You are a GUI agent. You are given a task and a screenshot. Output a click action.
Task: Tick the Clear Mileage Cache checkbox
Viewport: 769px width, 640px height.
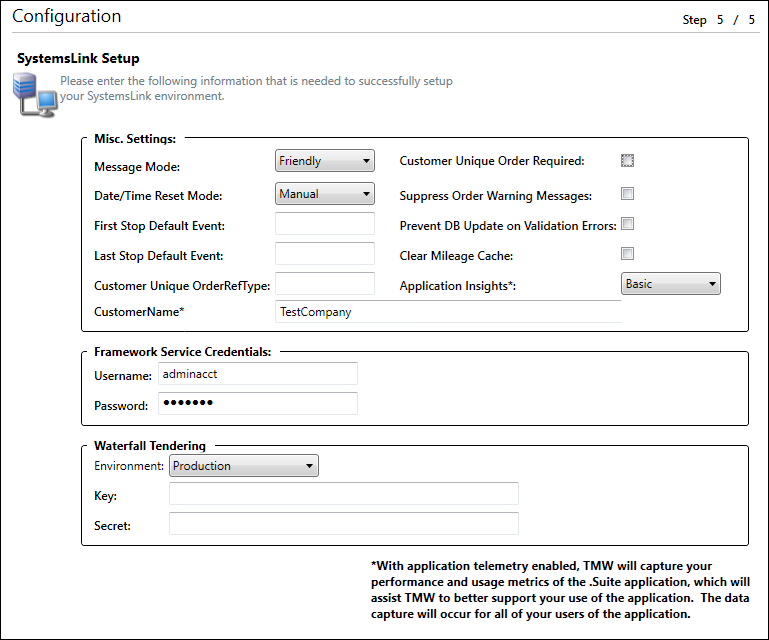[627, 254]
